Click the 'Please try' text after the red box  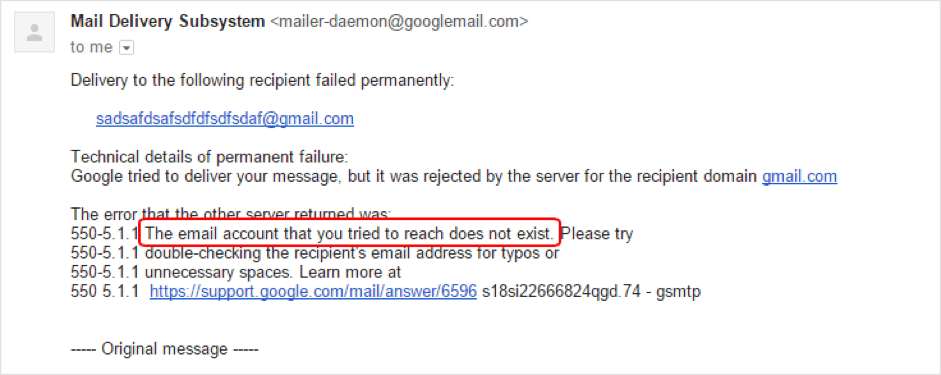tap(597, 233)
